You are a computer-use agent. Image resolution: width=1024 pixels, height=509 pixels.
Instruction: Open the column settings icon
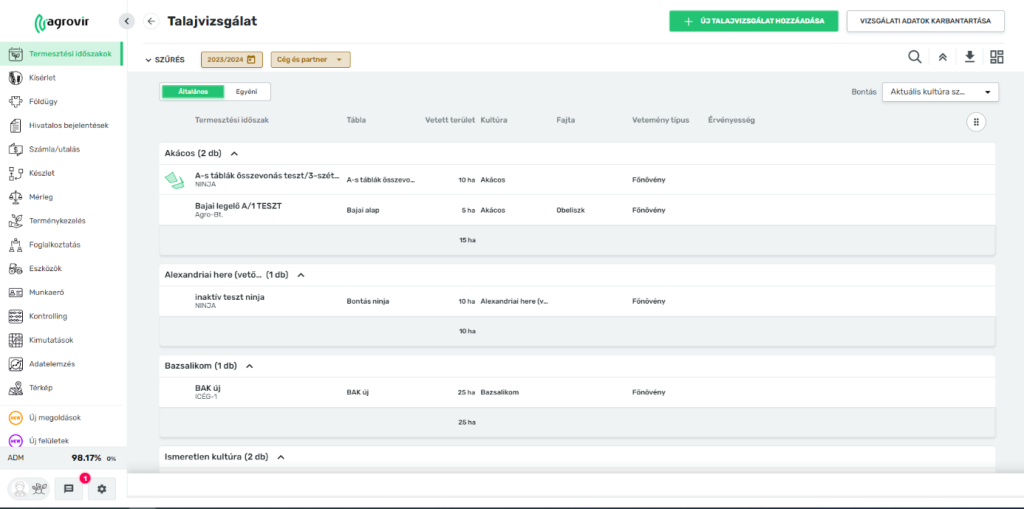(976, 121)
